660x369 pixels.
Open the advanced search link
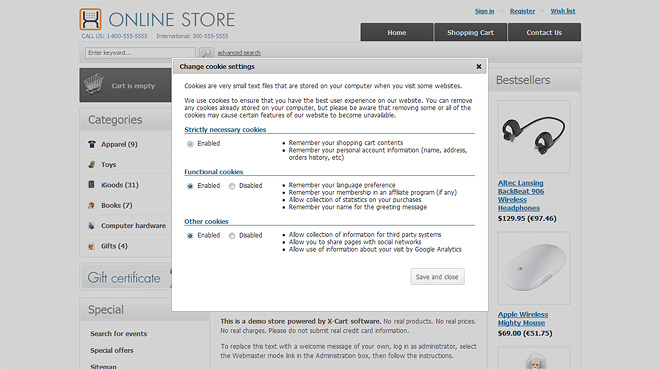[x=239, y=53]
